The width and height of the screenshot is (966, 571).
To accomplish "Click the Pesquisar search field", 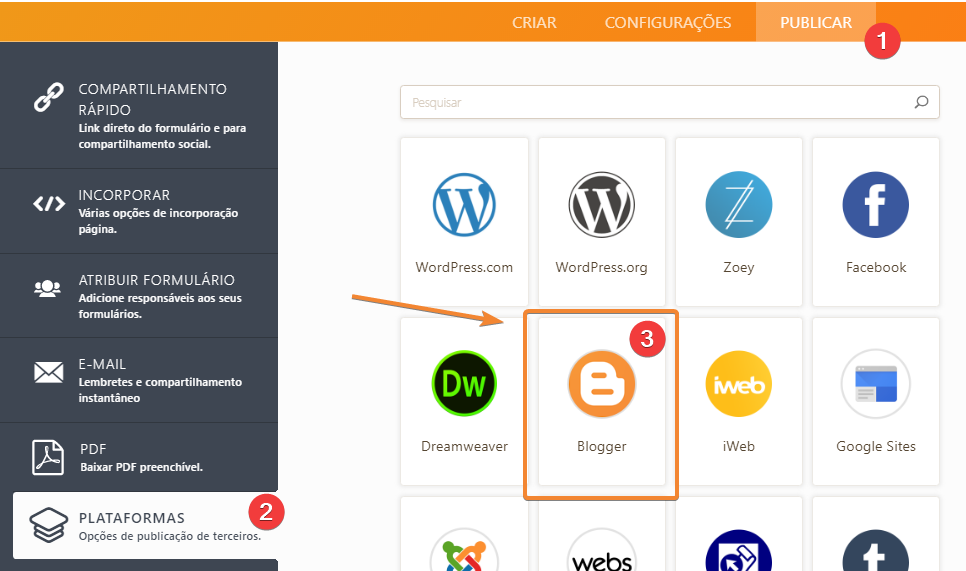I will [x=655, y=102].
